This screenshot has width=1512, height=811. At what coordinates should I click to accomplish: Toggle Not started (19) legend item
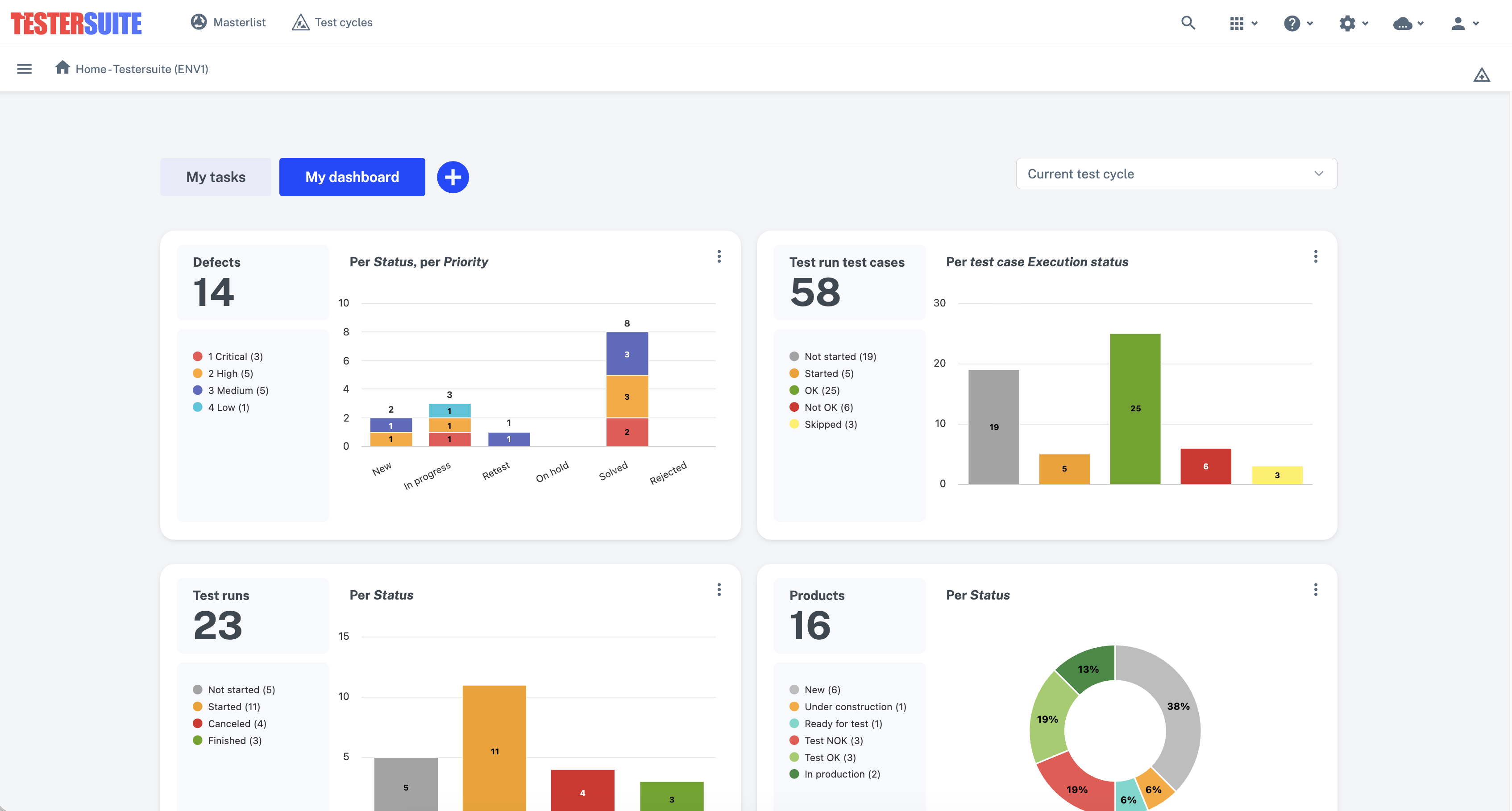pyautogui.click(x=833, y=357)
